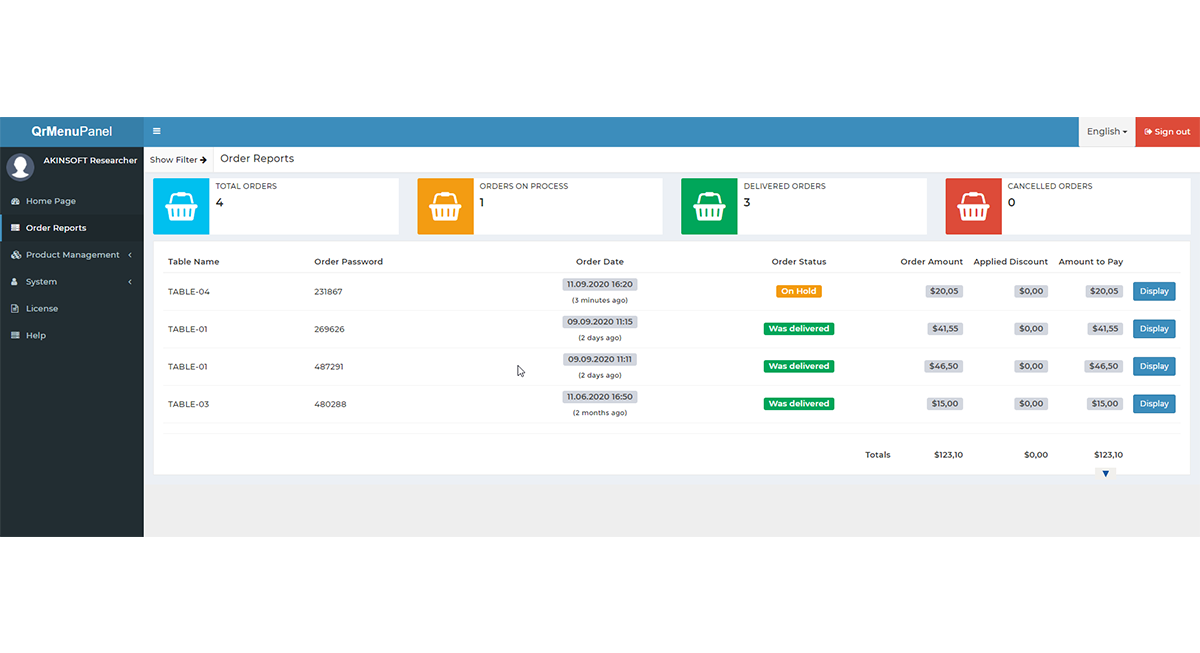Click the TABLE-03 cell
Viewport: 1200px width, 653px height.
[188, 404]
